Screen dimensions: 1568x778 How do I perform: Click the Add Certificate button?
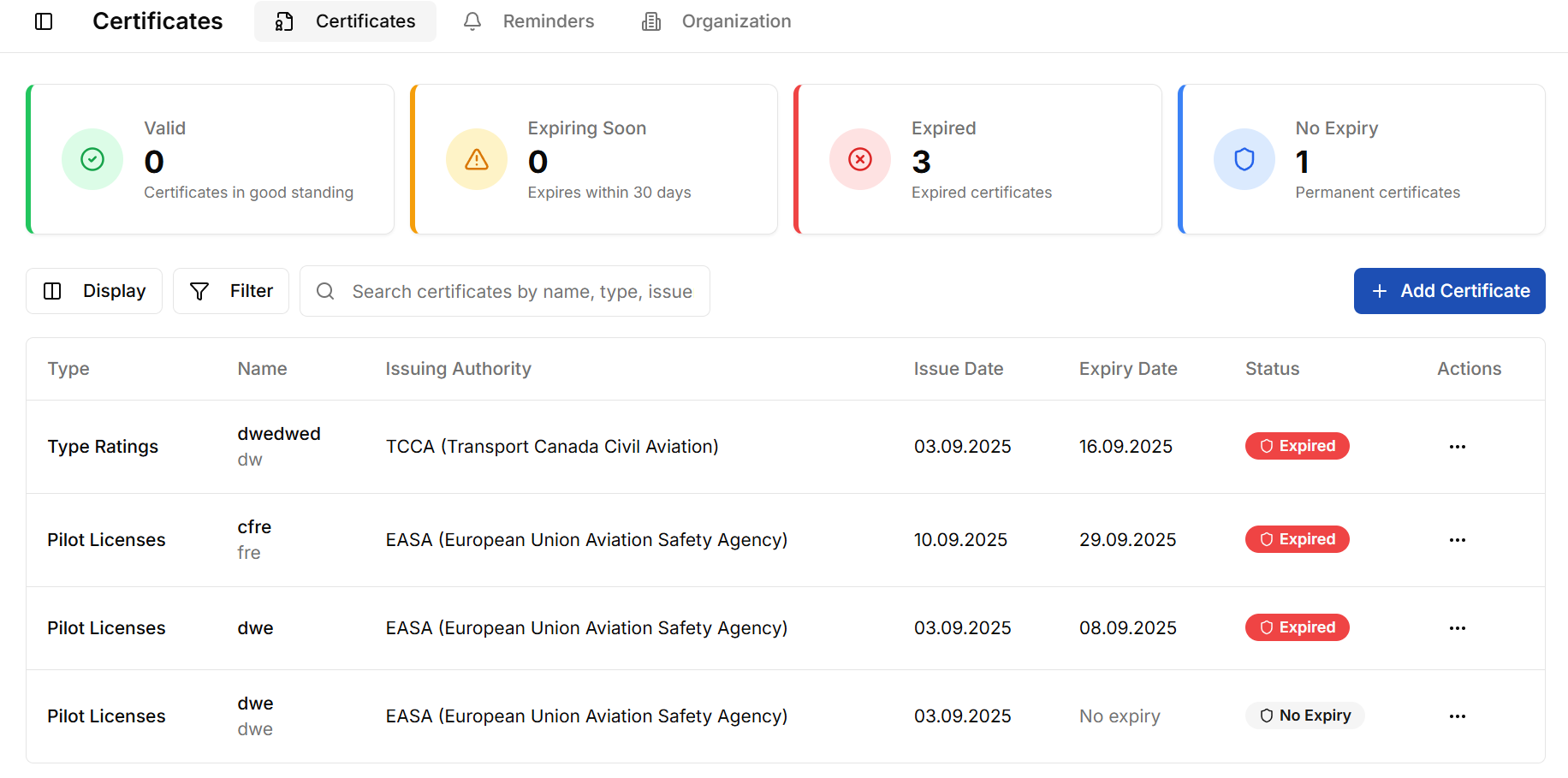coord(1449,291)
